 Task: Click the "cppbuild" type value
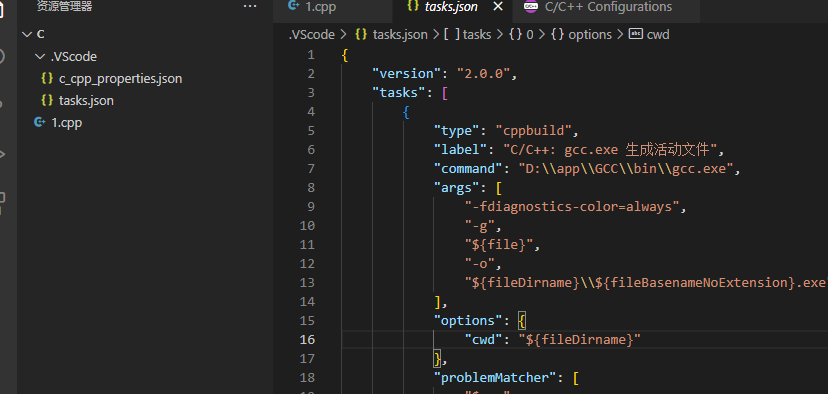(x=533, y=131)
